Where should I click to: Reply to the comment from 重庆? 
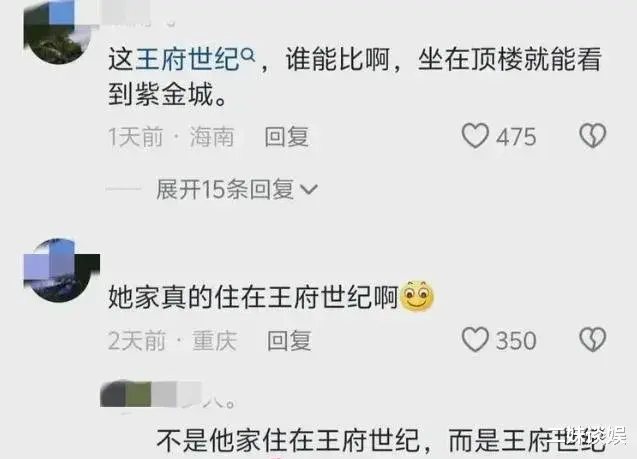(289, 340)
